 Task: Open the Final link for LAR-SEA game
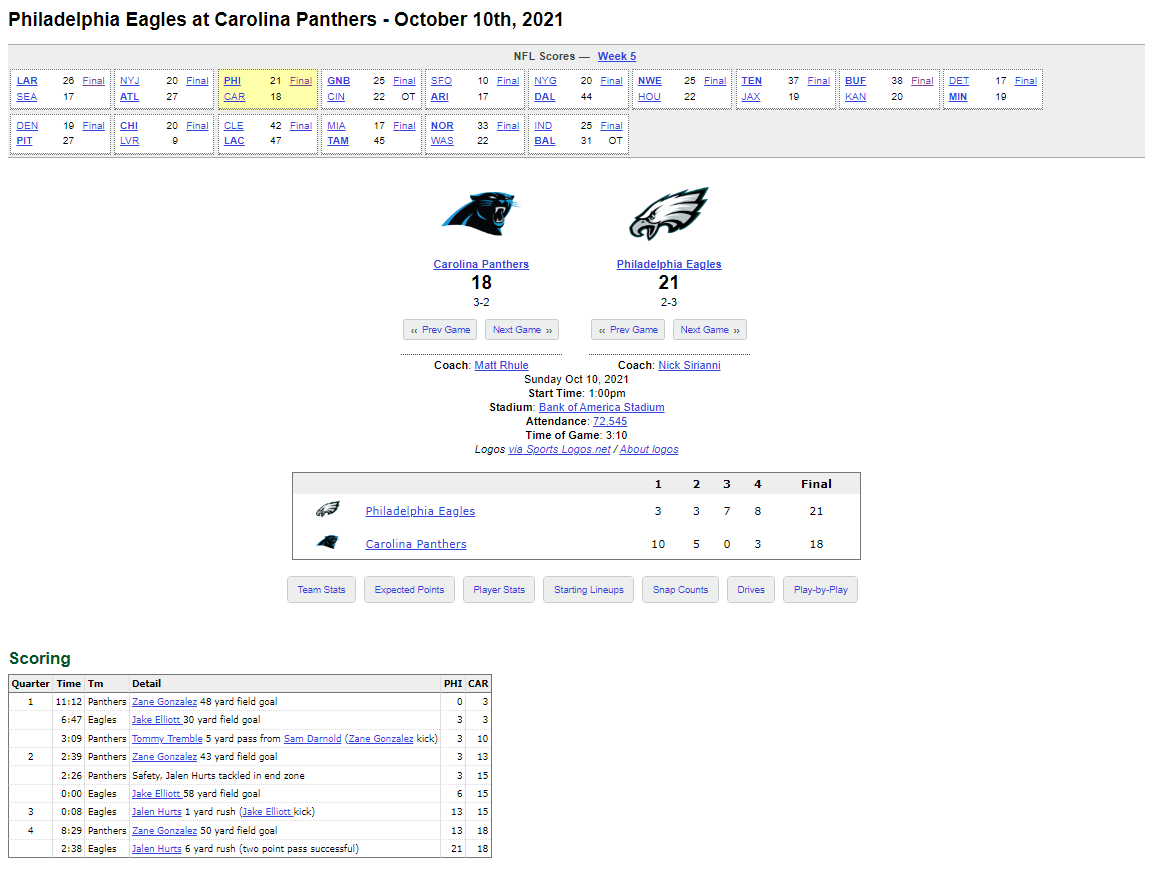pos(94,80)
